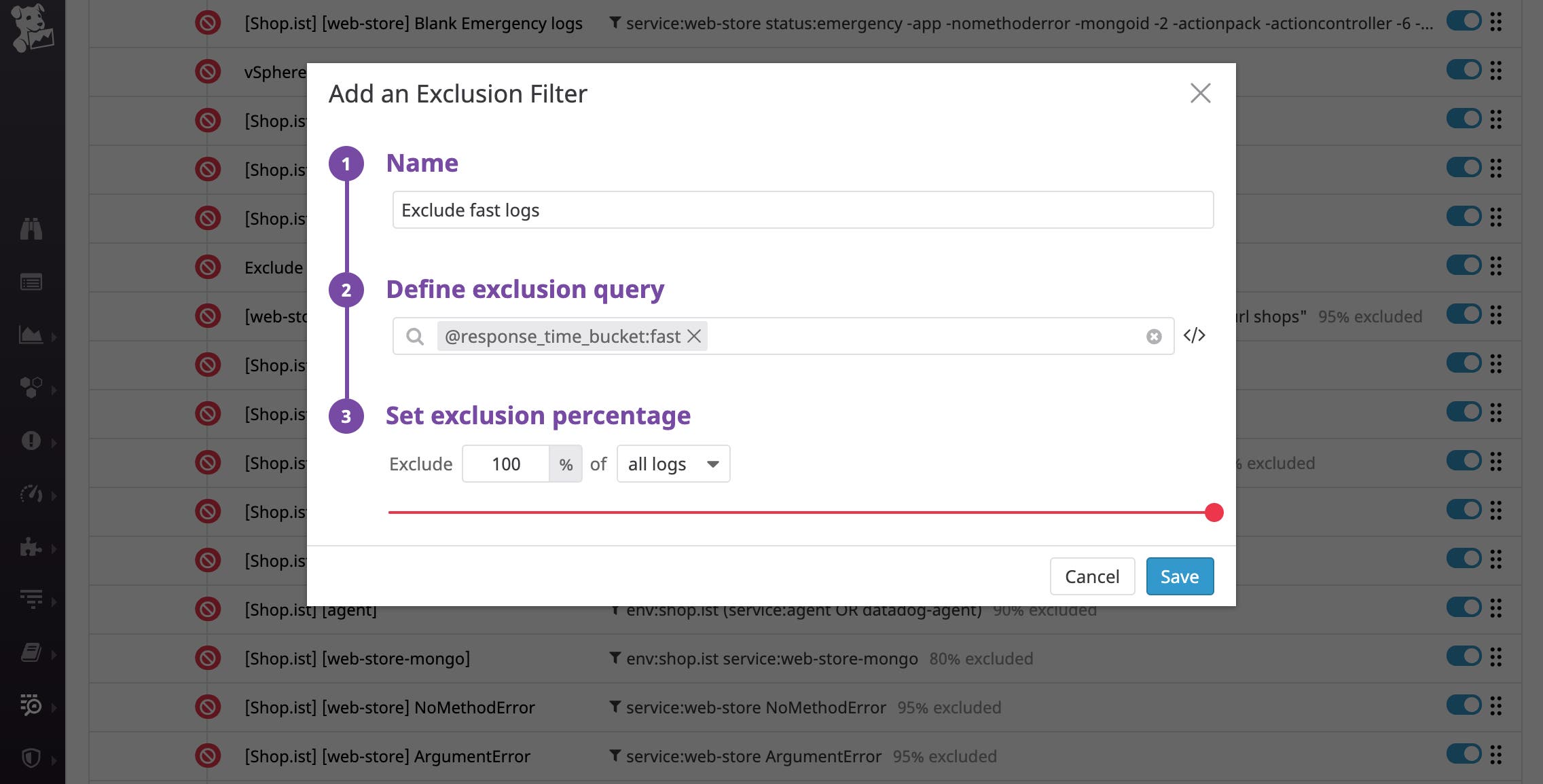Screen dimensions: 1543x784
Task: Toggle the switch for [Shop.ist] [agent] filter
Action: (1465, 608)
